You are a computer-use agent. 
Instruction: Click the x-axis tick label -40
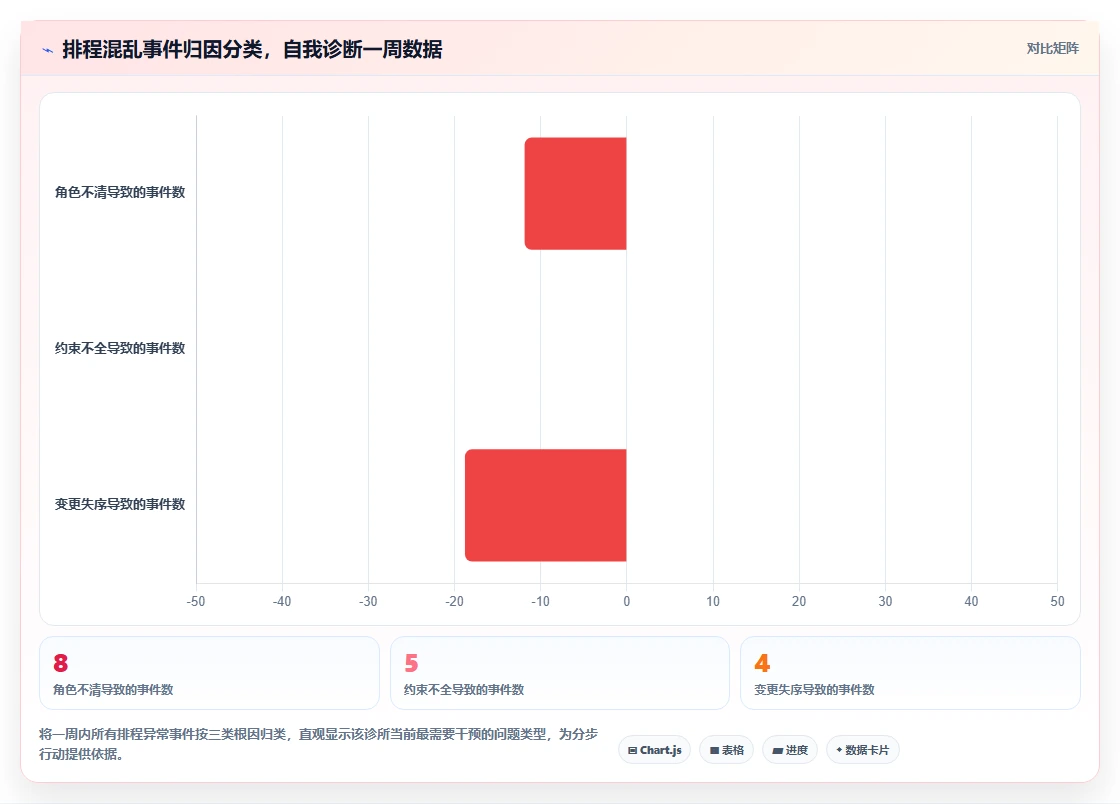(x=282, y=601)
